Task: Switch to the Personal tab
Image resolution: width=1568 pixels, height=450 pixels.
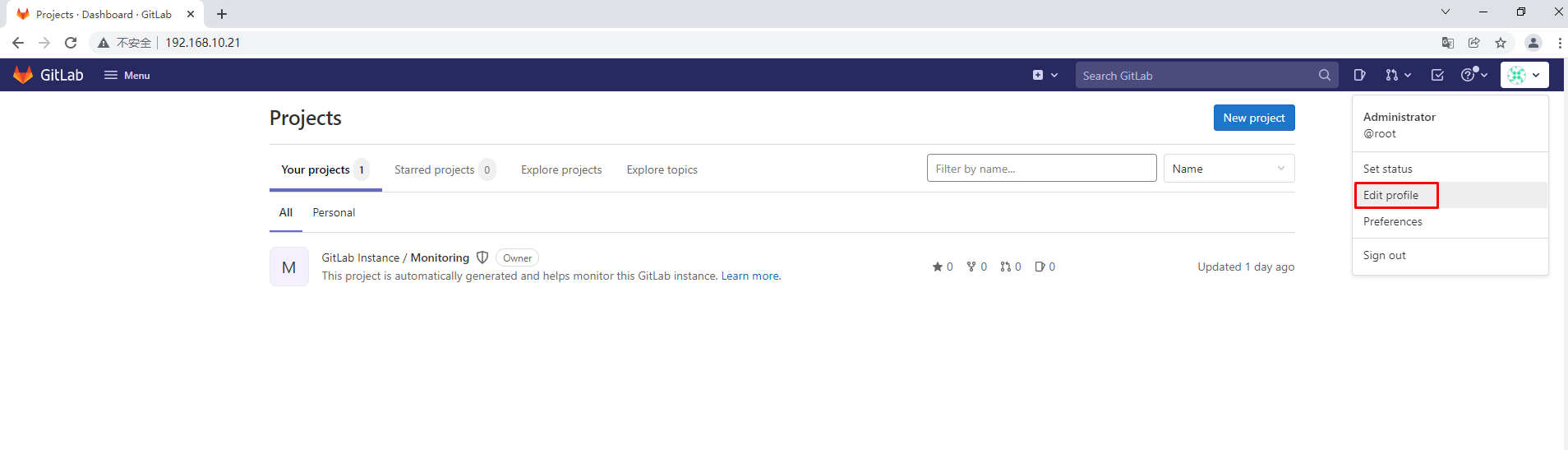Action: tap(334, 212)
